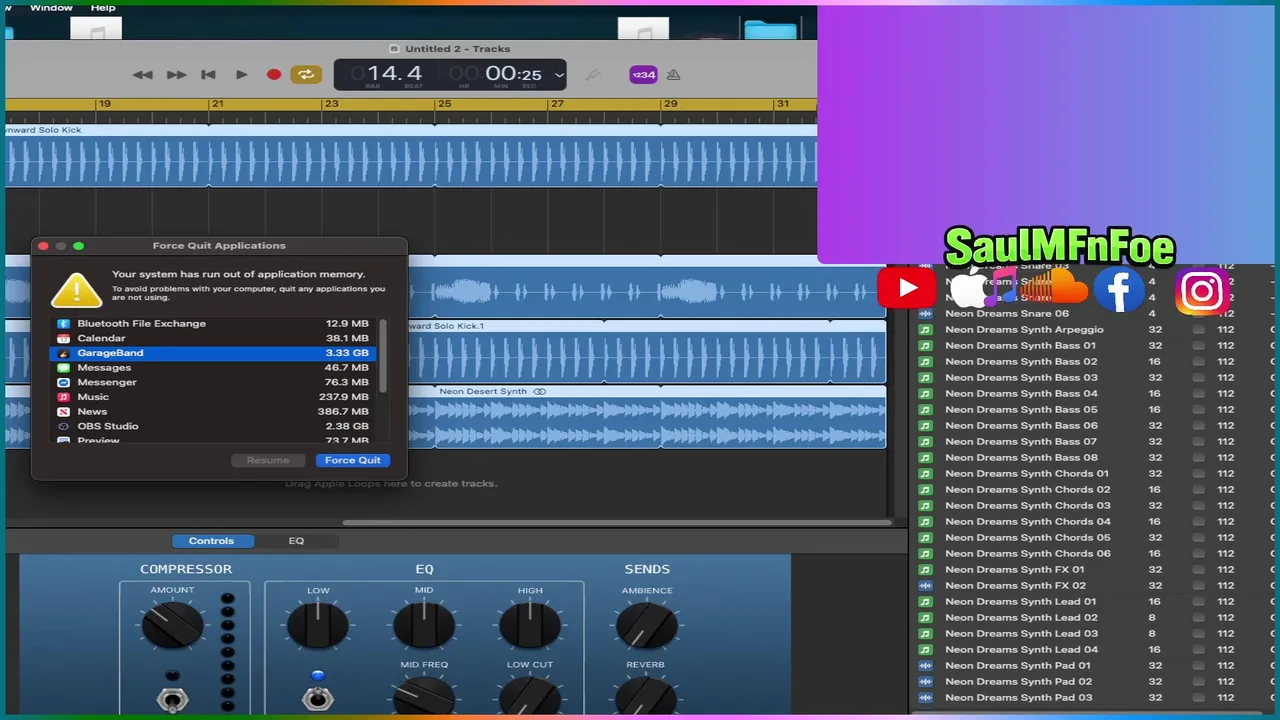Tick favorite box for Synth Bass 06
This screenshot has width=1280, height=720.
click(x=1198, y=425)
